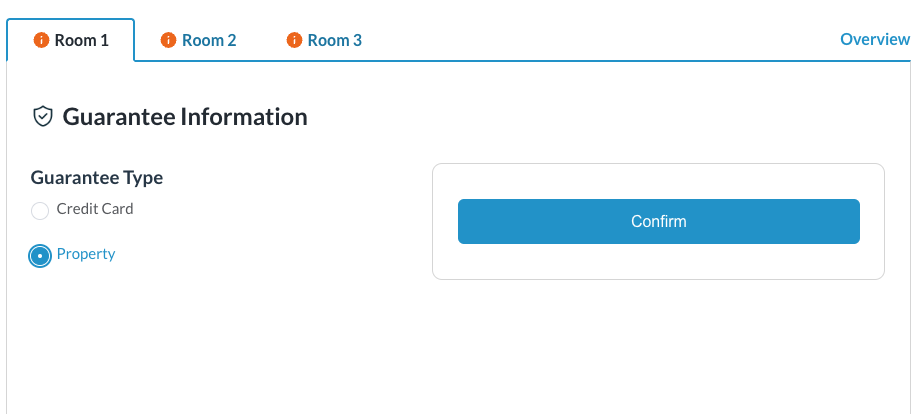Go to the Room 3 tab
The height and width of the screenshot is (414, 919).
pyautogui.click(x=334, y=40)
